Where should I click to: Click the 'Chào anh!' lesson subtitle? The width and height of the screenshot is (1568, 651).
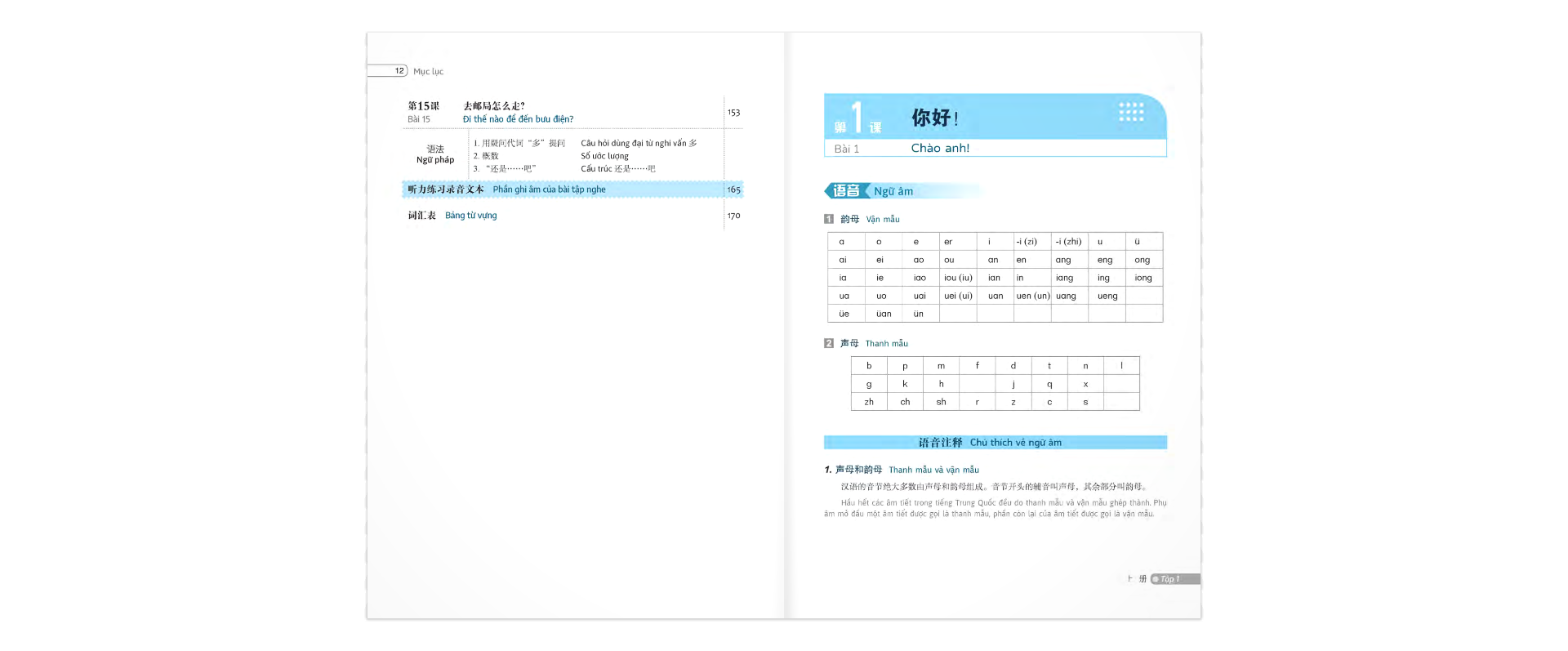[940, 149]
